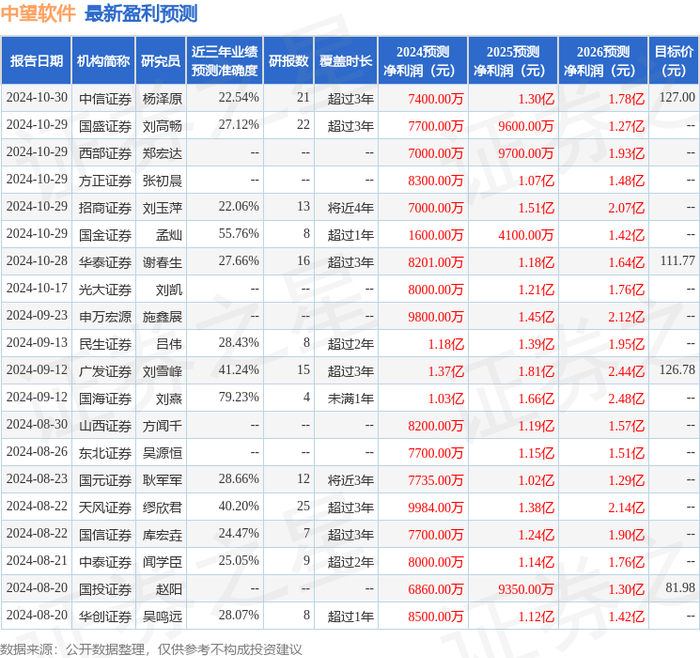Click the date cell 2024-10-30
This screenshot has height=658, width=700.
point(37,97)
